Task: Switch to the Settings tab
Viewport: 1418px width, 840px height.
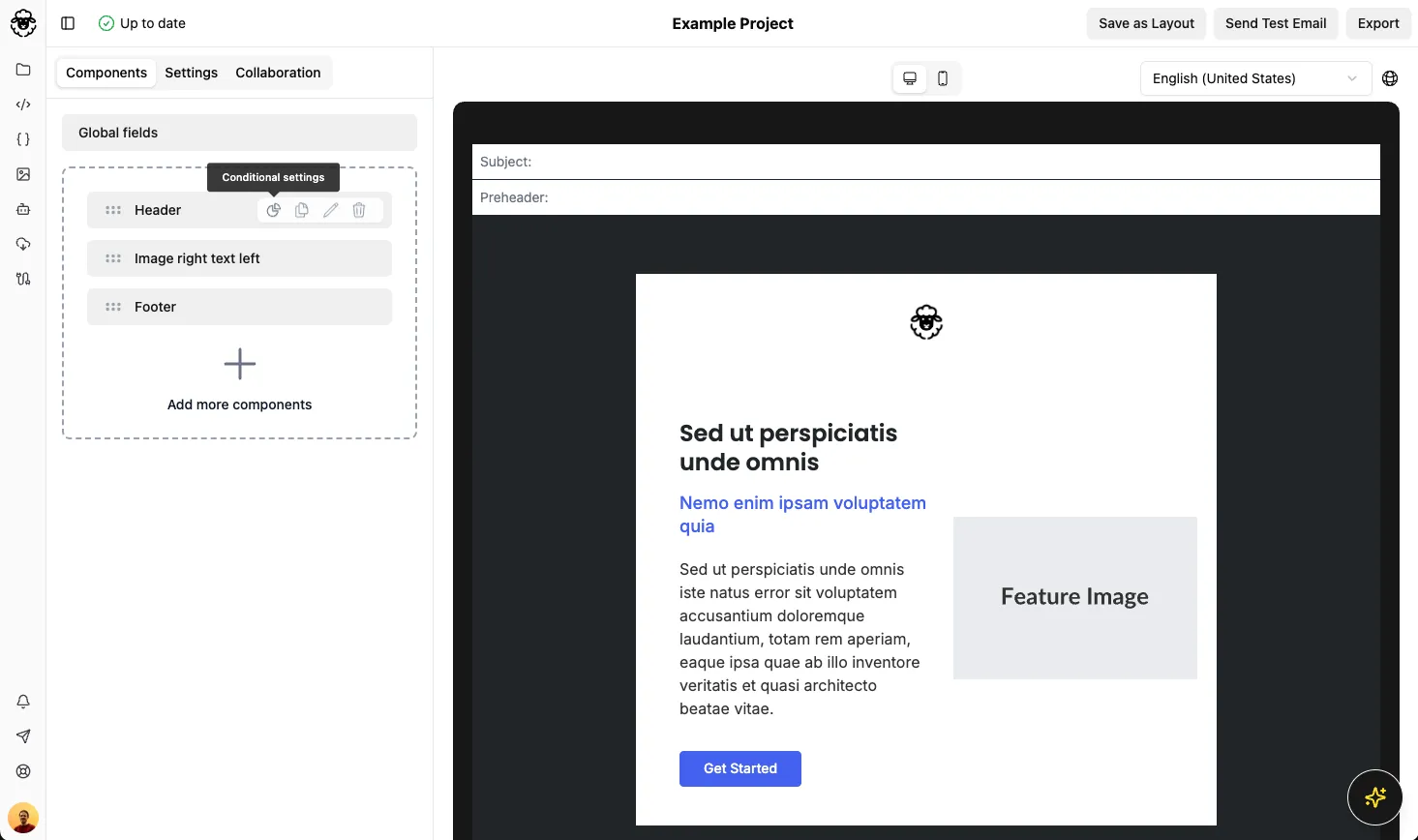Action: coord(191,73)
